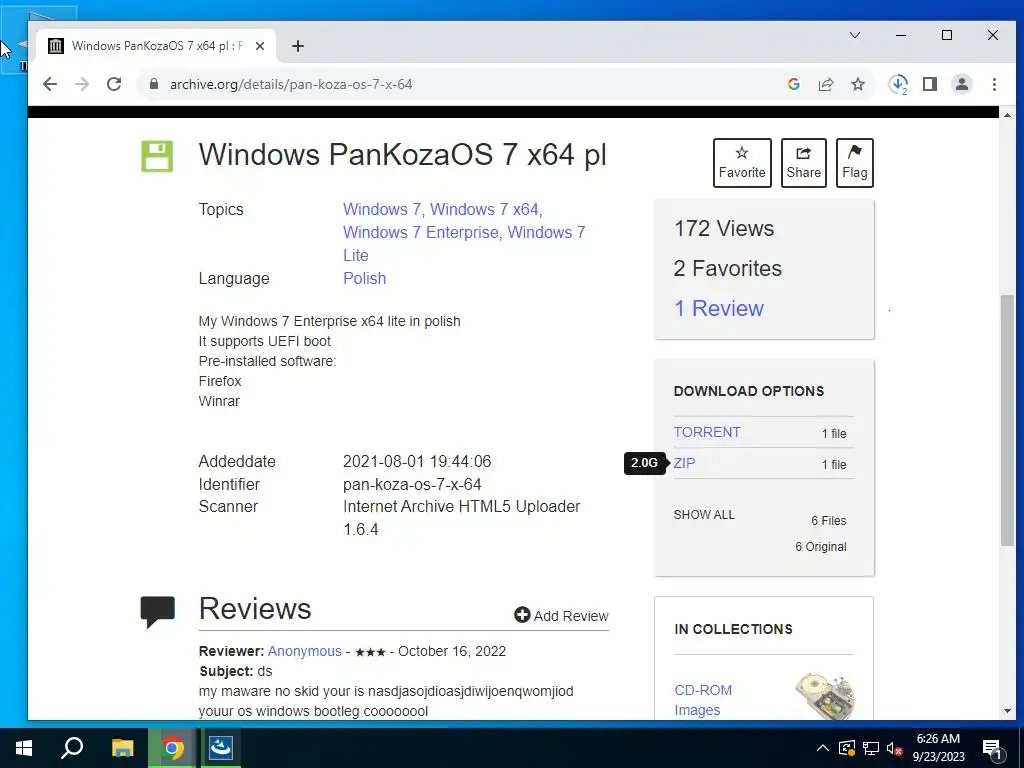Download the ZIP option
This screenshot has width=1024, height=768.
(684, 463)
